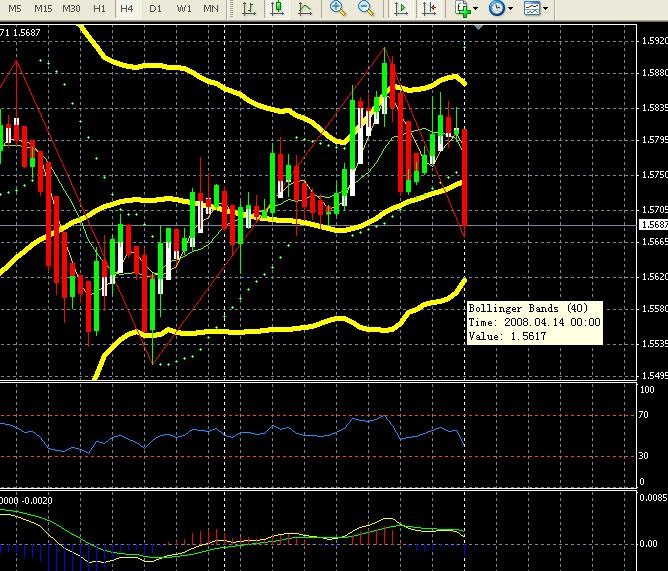The height and width of the screenshot is (571, 668).
Task: Click the 1.5920 price scale label
Action: pos(654,41)
